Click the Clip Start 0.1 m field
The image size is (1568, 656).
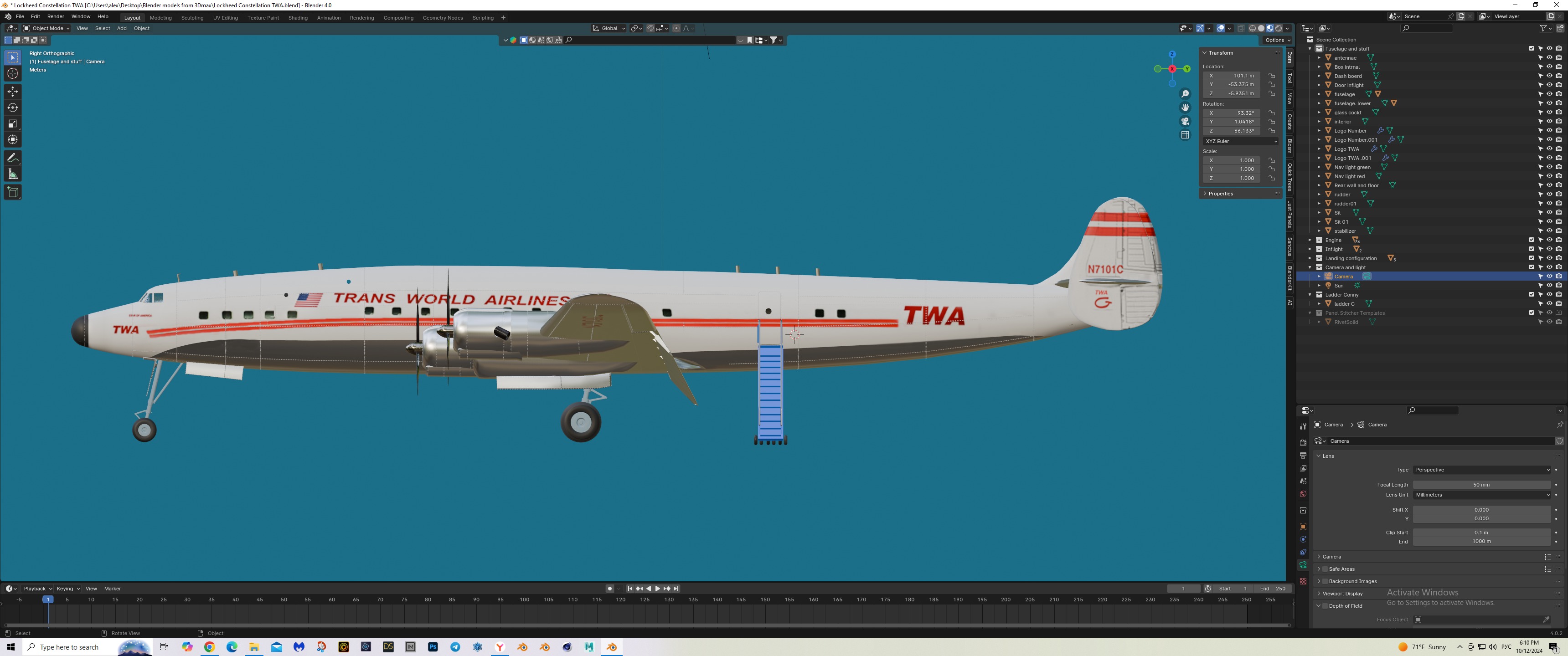click(1481, 533)
